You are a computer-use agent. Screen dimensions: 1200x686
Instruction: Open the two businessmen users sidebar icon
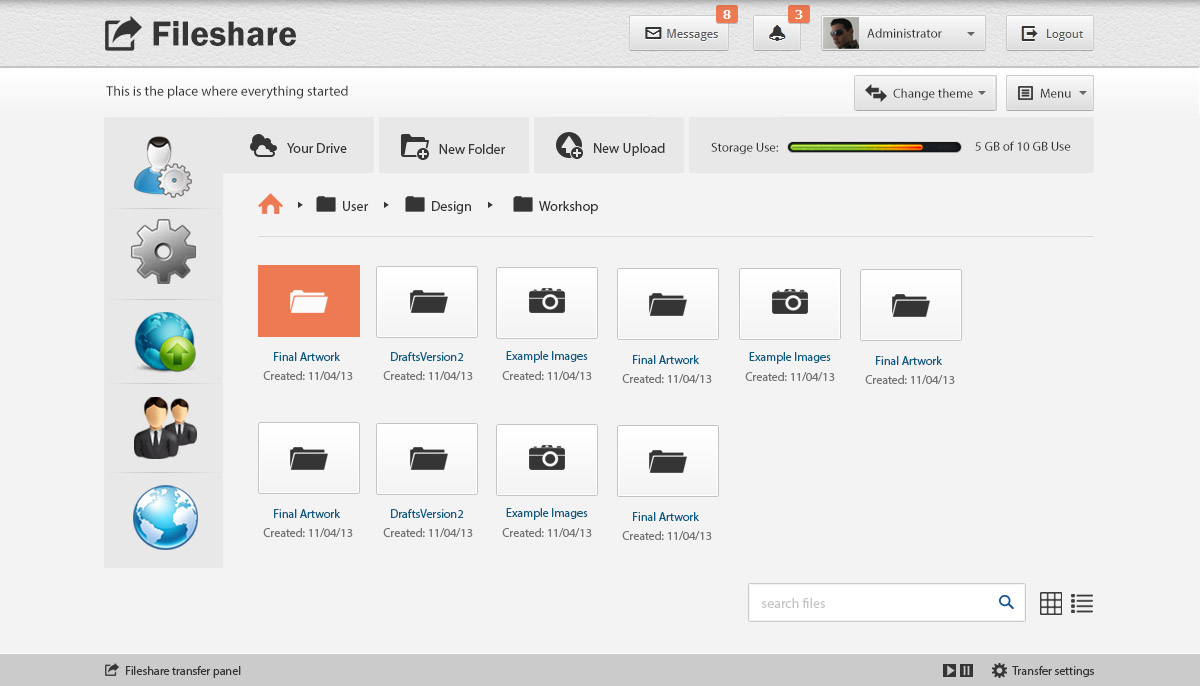(165, 428)
